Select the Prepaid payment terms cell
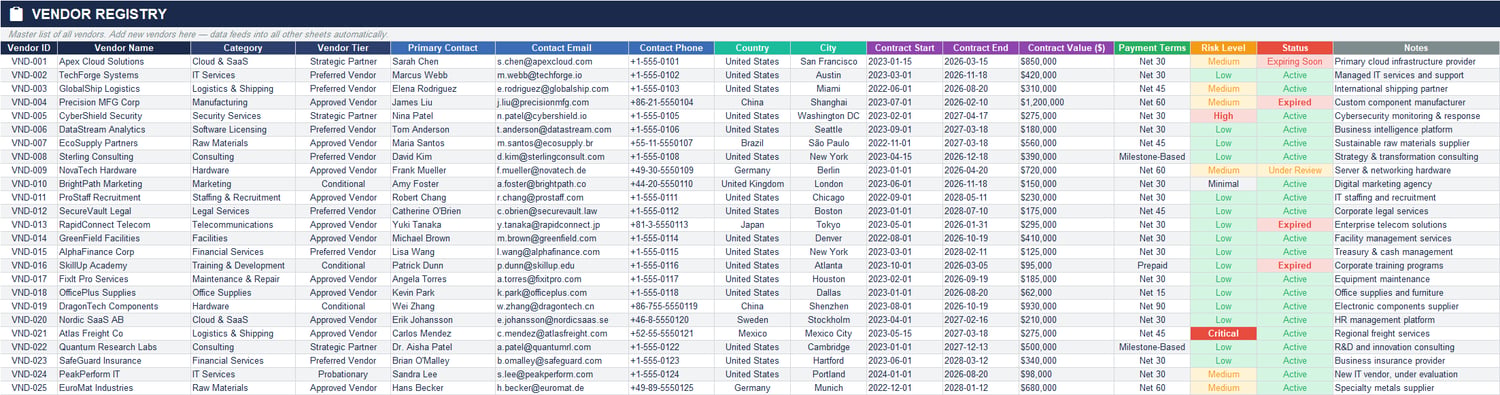 [x=1152, y=265]
